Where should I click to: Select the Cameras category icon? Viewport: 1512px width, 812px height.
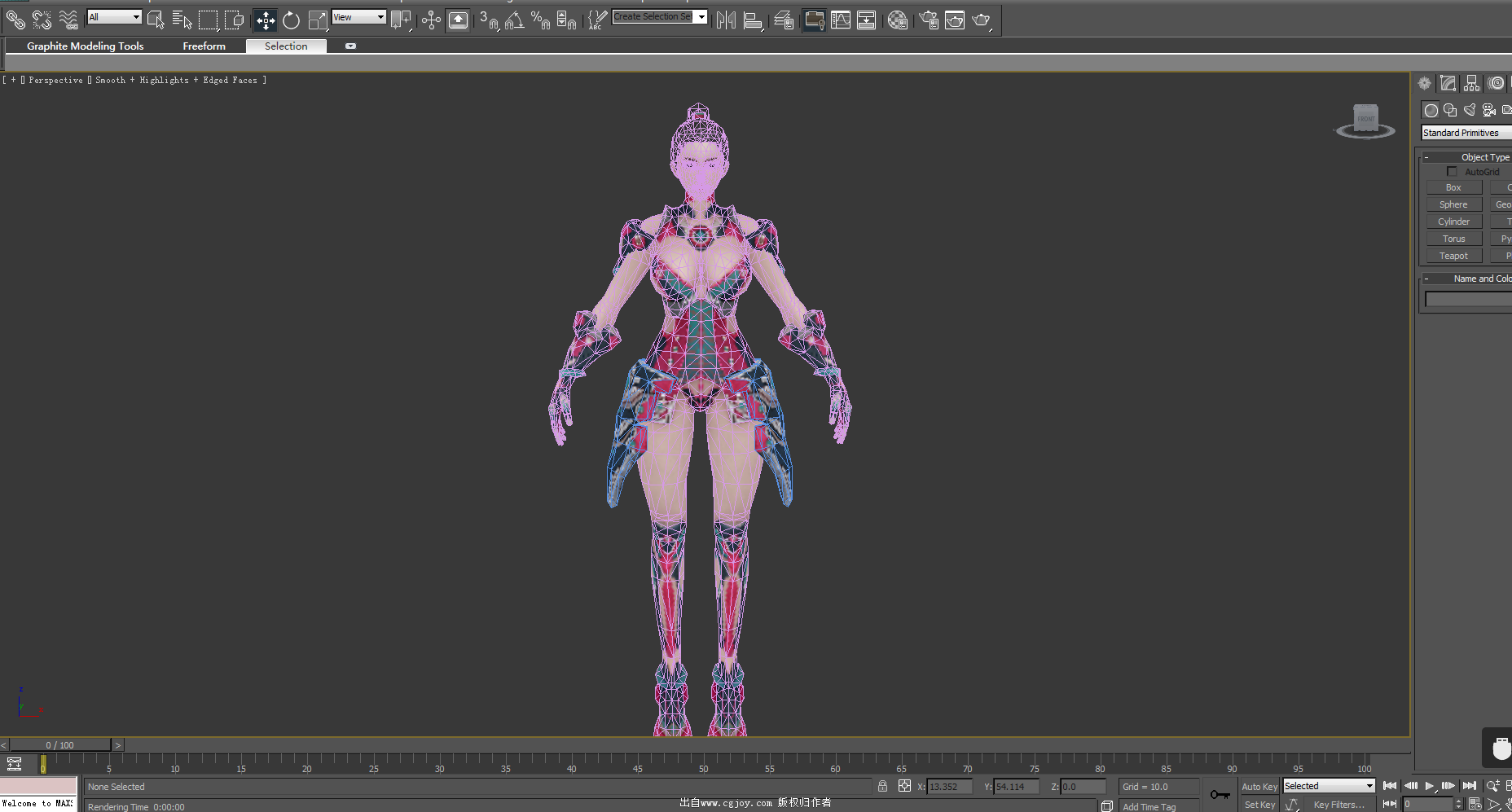[1489, 110]
